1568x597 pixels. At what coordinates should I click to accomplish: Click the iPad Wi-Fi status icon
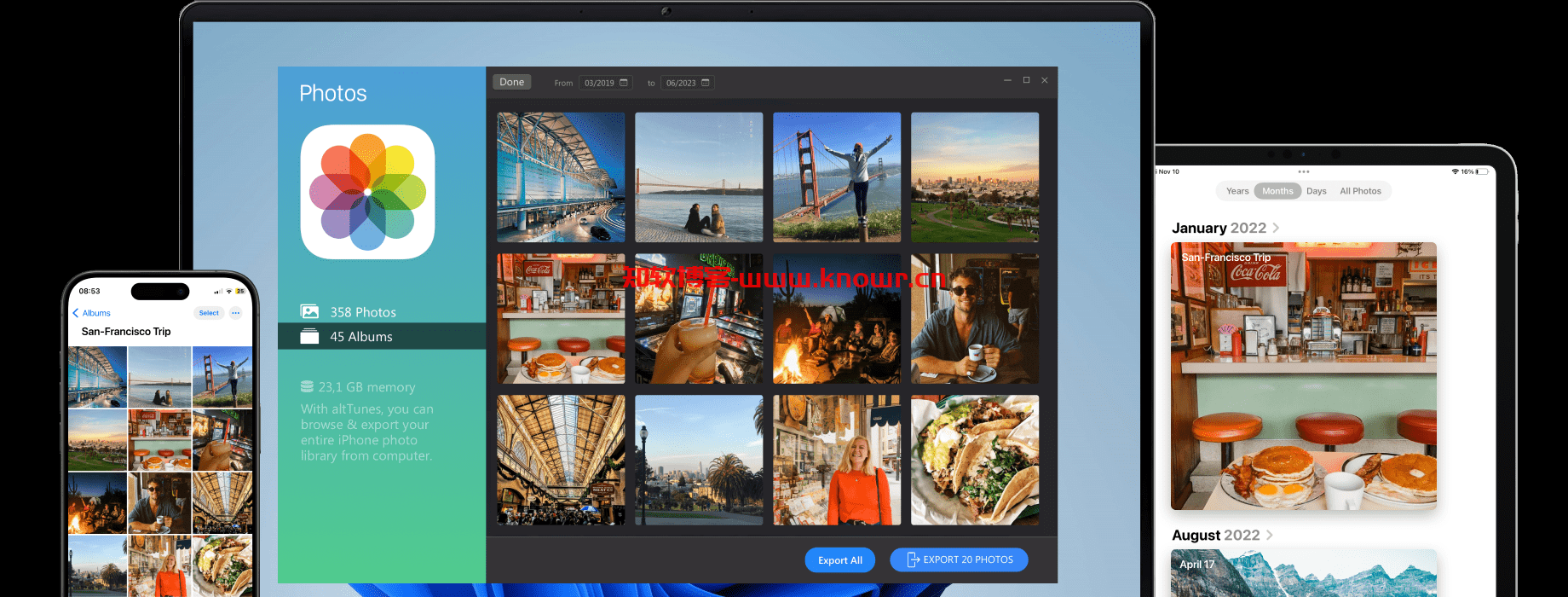pyautogui.click(x=1455, y=171)
